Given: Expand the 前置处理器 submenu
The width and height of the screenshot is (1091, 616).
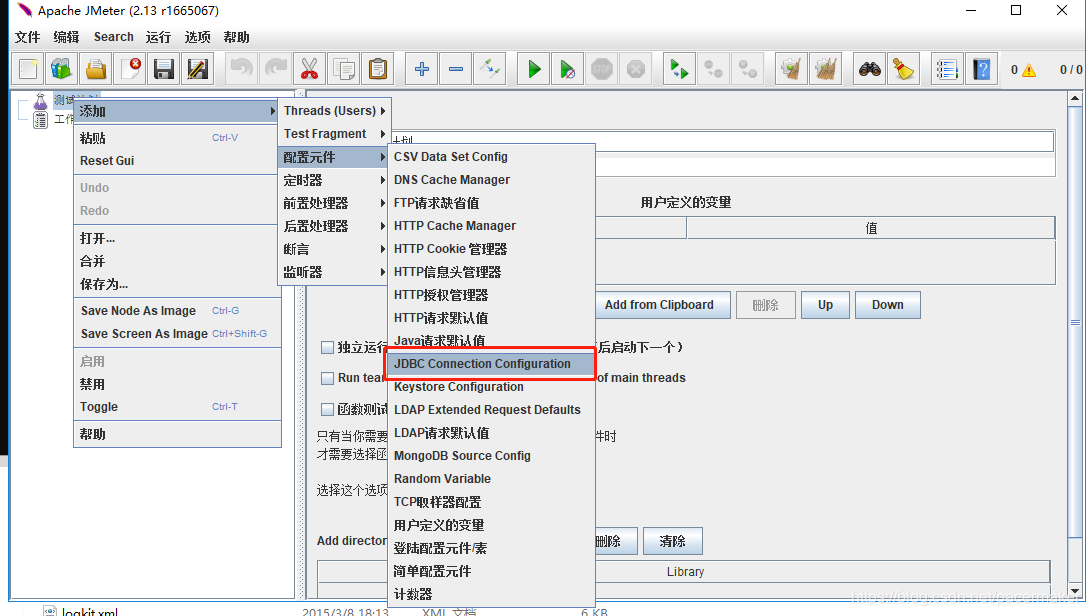Looking at the screenshot, I should coord(334,203).
